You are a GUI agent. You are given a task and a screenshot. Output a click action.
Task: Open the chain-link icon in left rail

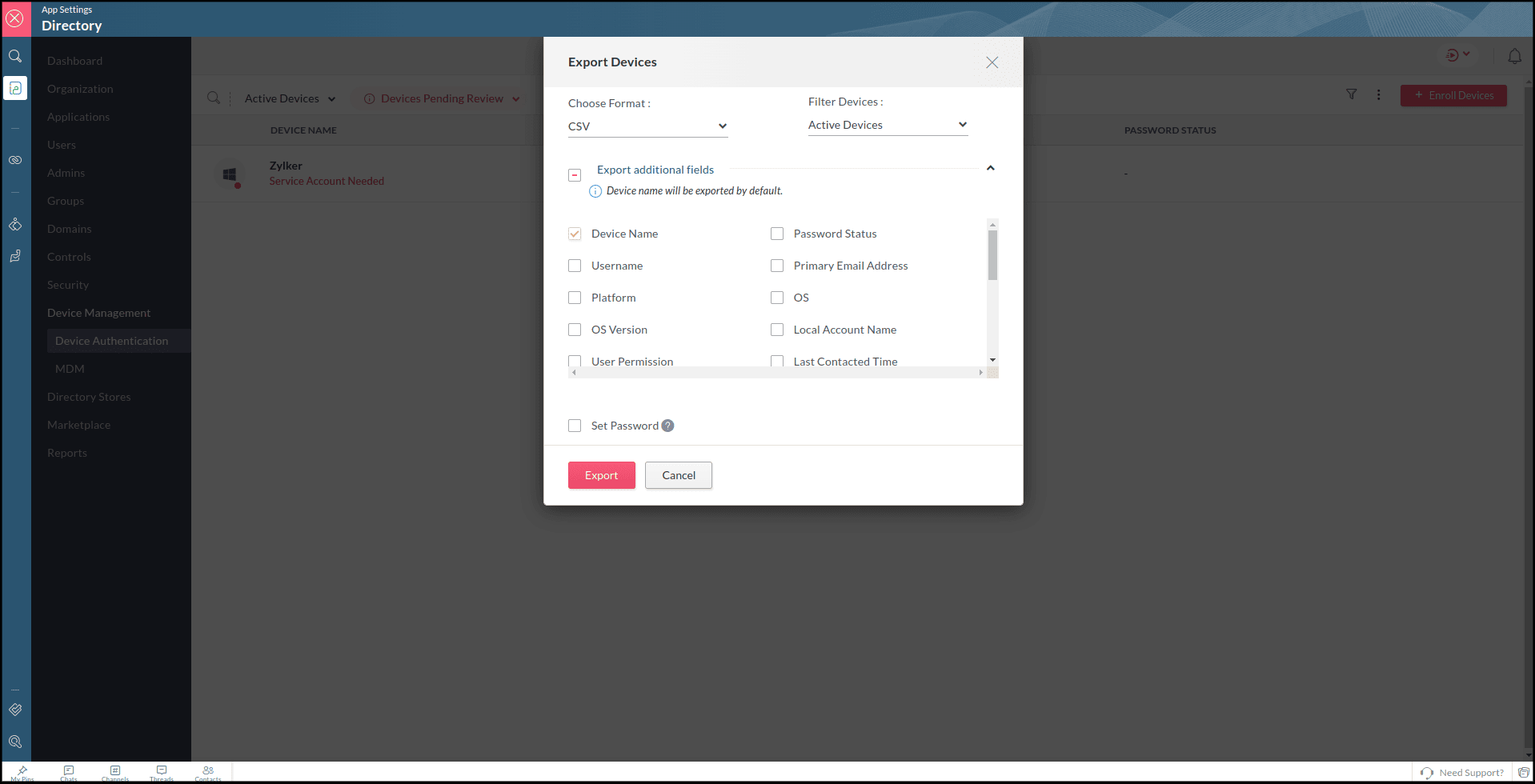pyautogui.click(x=15, y=160)
